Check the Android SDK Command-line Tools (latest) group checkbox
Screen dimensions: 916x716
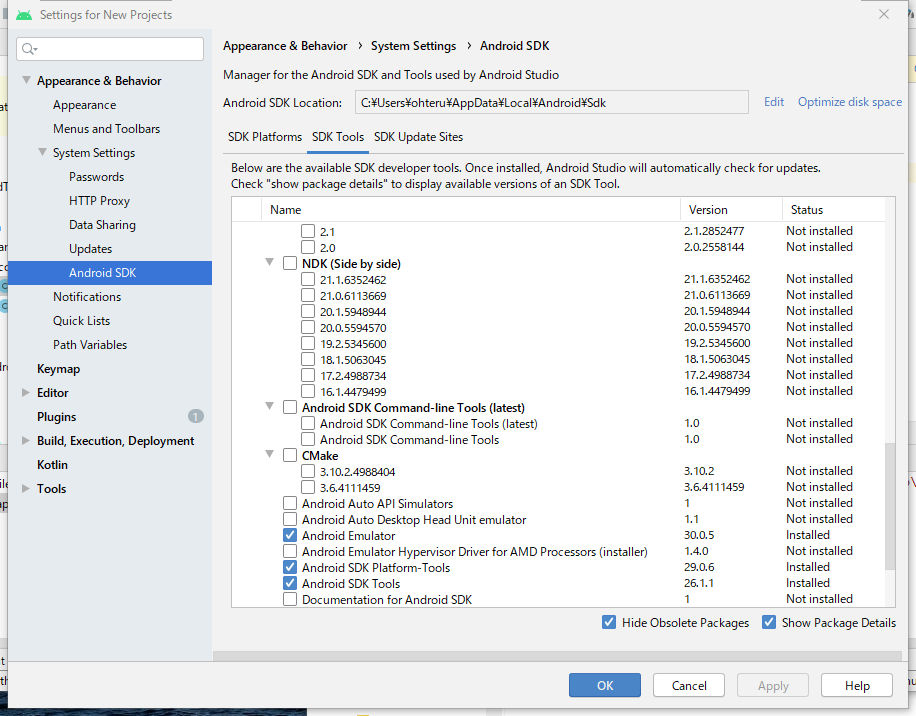point(290,407)
